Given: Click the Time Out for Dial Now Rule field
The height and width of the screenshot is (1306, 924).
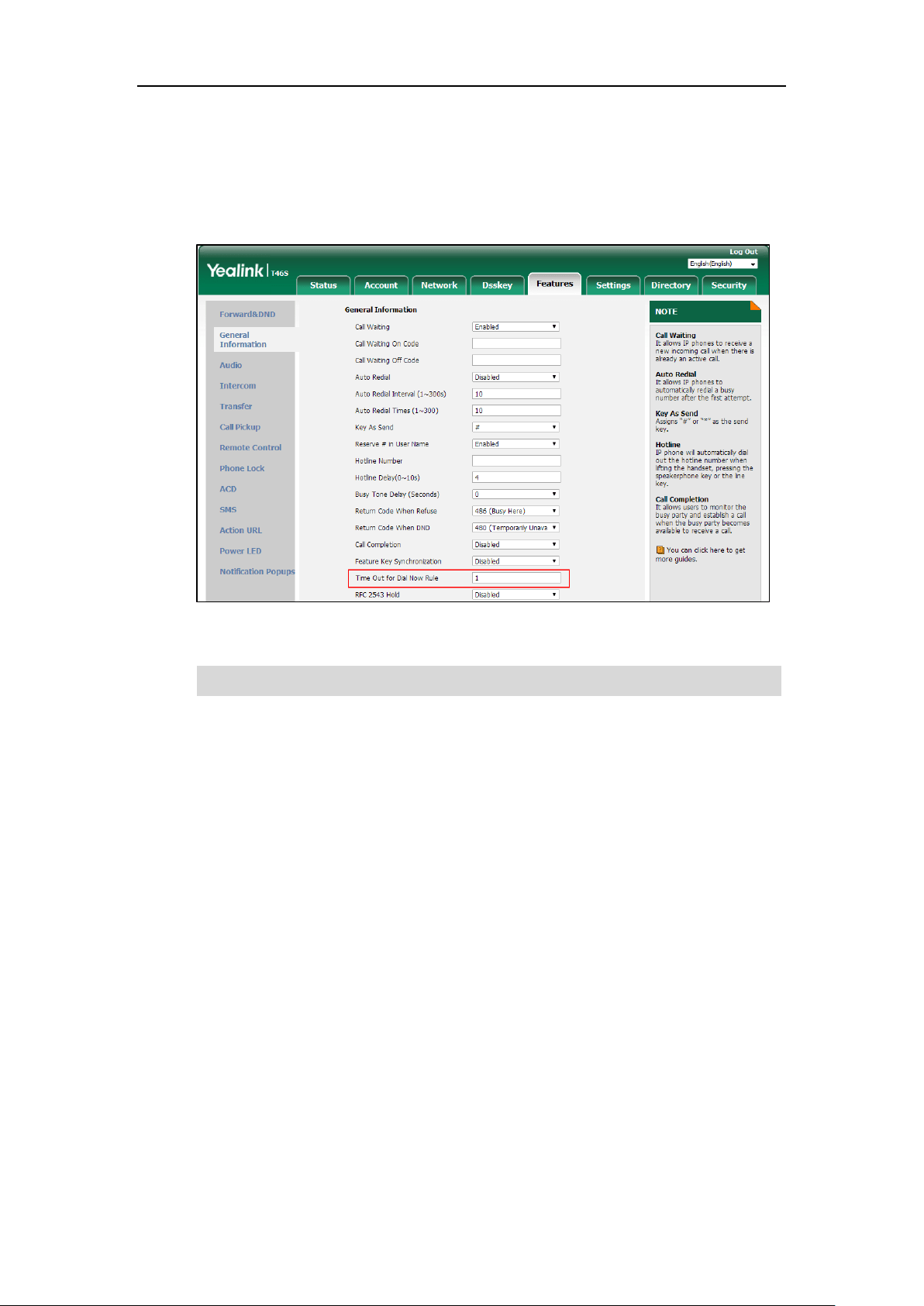Looking at the screenshot, I should pos(516,578).
